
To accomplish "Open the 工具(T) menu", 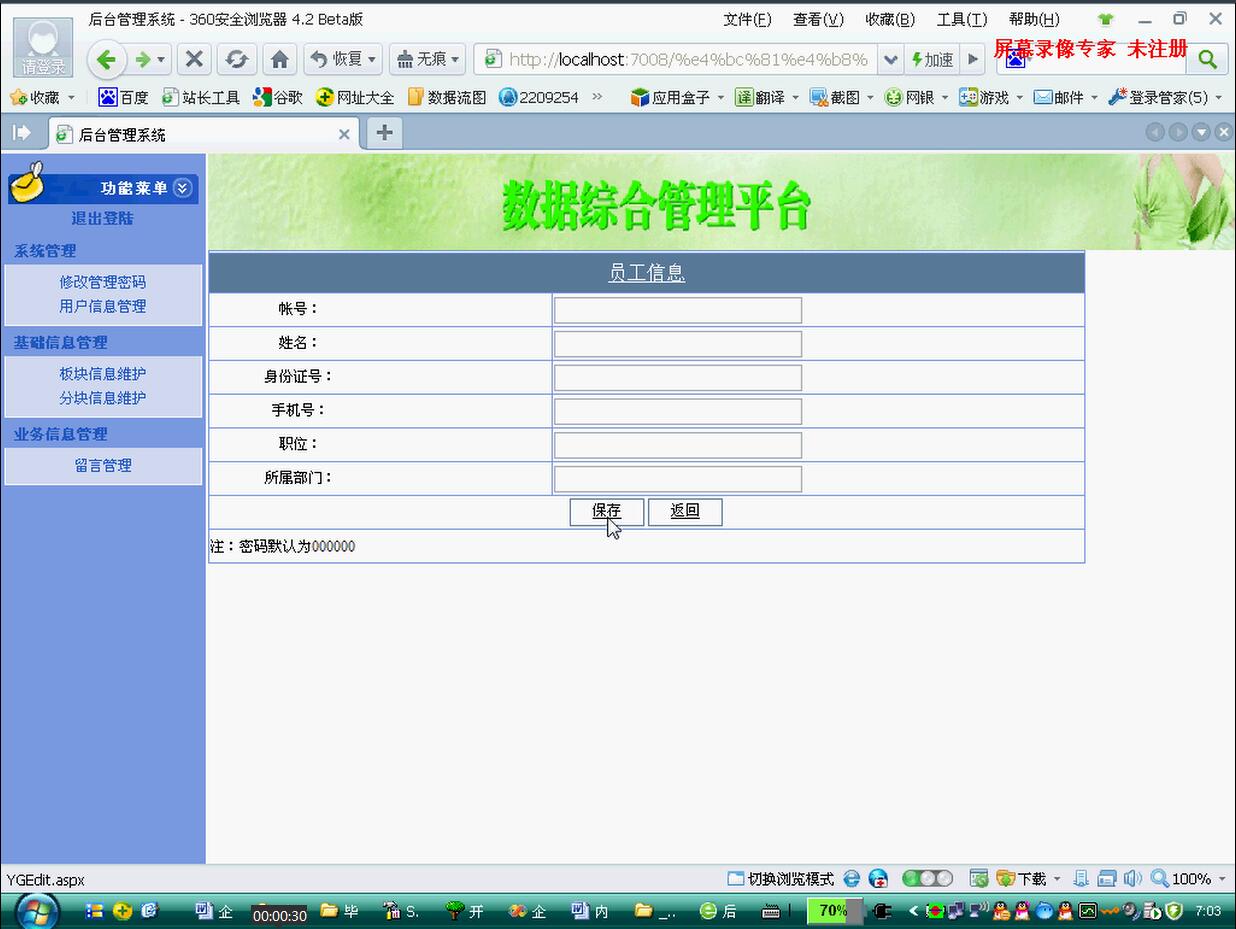I will 962,19.
